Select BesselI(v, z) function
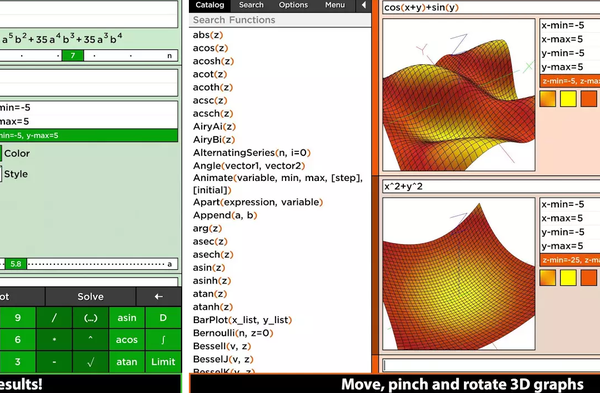The image size is (600, 393). point(222,346)
